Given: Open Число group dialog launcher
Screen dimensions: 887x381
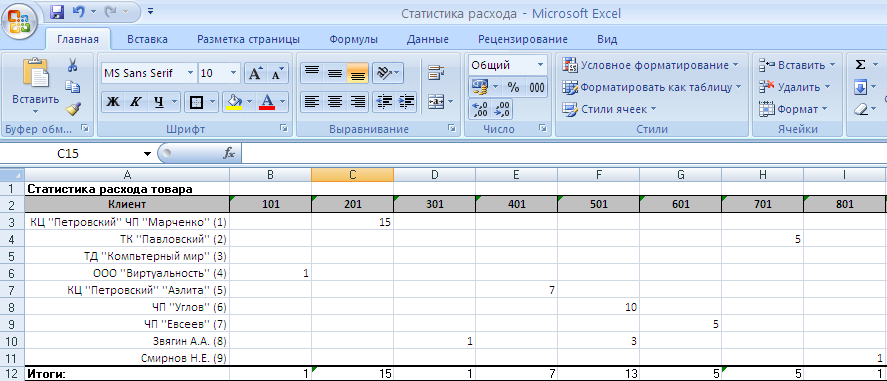Looking at the screenshot, I should [x=542, y=129].
